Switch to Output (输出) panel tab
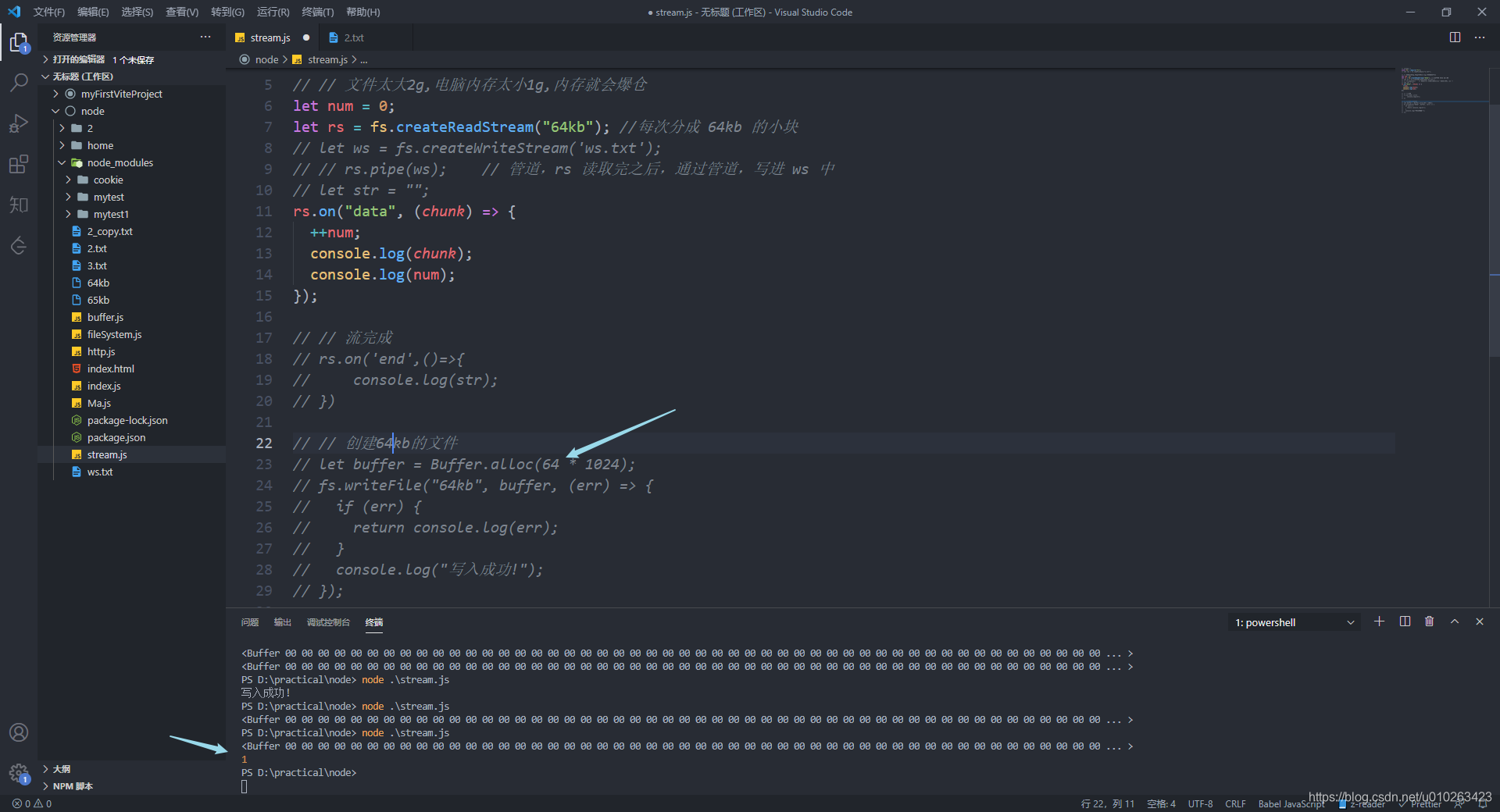The image size is (1500, 812). click(x=283, y=622)
